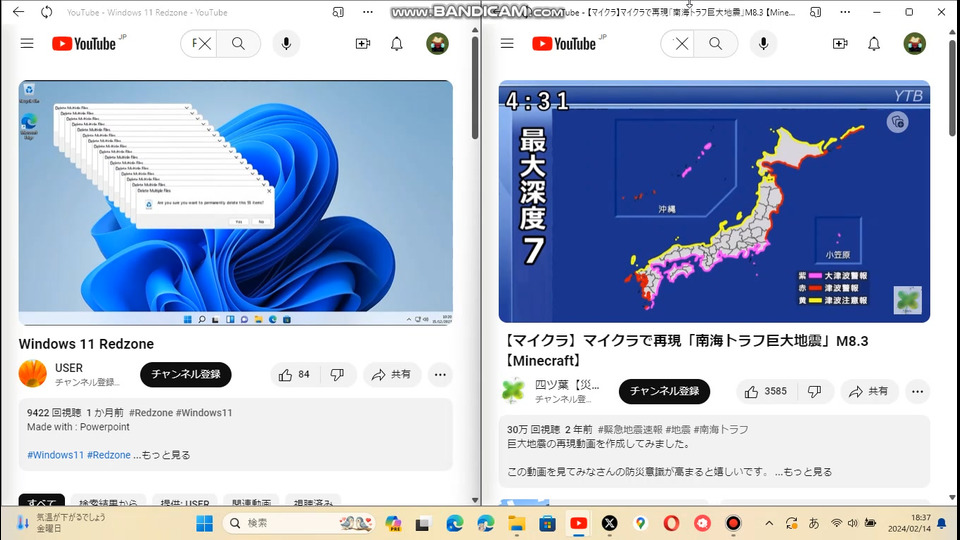Open notifications bell in left YouTube window
The width and height of the screenshot is (960, 540).
tap(397, 43)
